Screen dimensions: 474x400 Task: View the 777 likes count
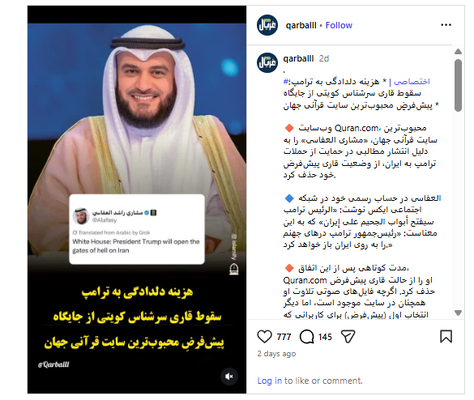click(284, 337)
